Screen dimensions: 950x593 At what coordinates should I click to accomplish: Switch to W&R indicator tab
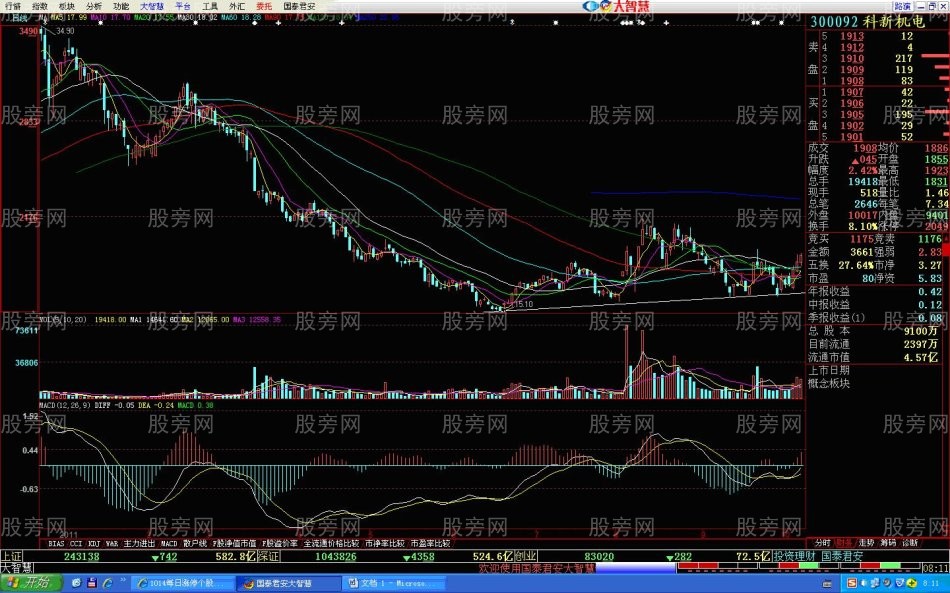[112, 543]
